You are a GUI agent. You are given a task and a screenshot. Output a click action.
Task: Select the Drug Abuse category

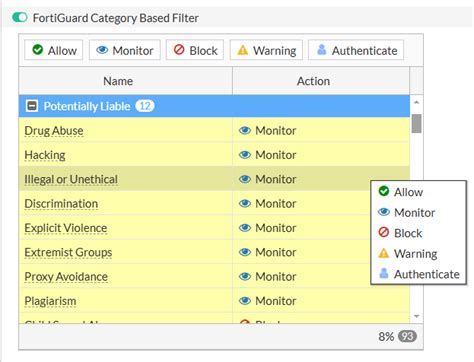click(x=54, y=131)
